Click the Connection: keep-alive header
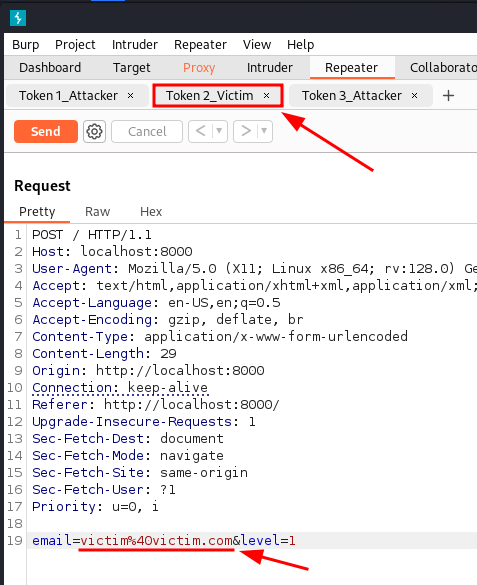The image size is (477, 585). (x=120, y=388)
